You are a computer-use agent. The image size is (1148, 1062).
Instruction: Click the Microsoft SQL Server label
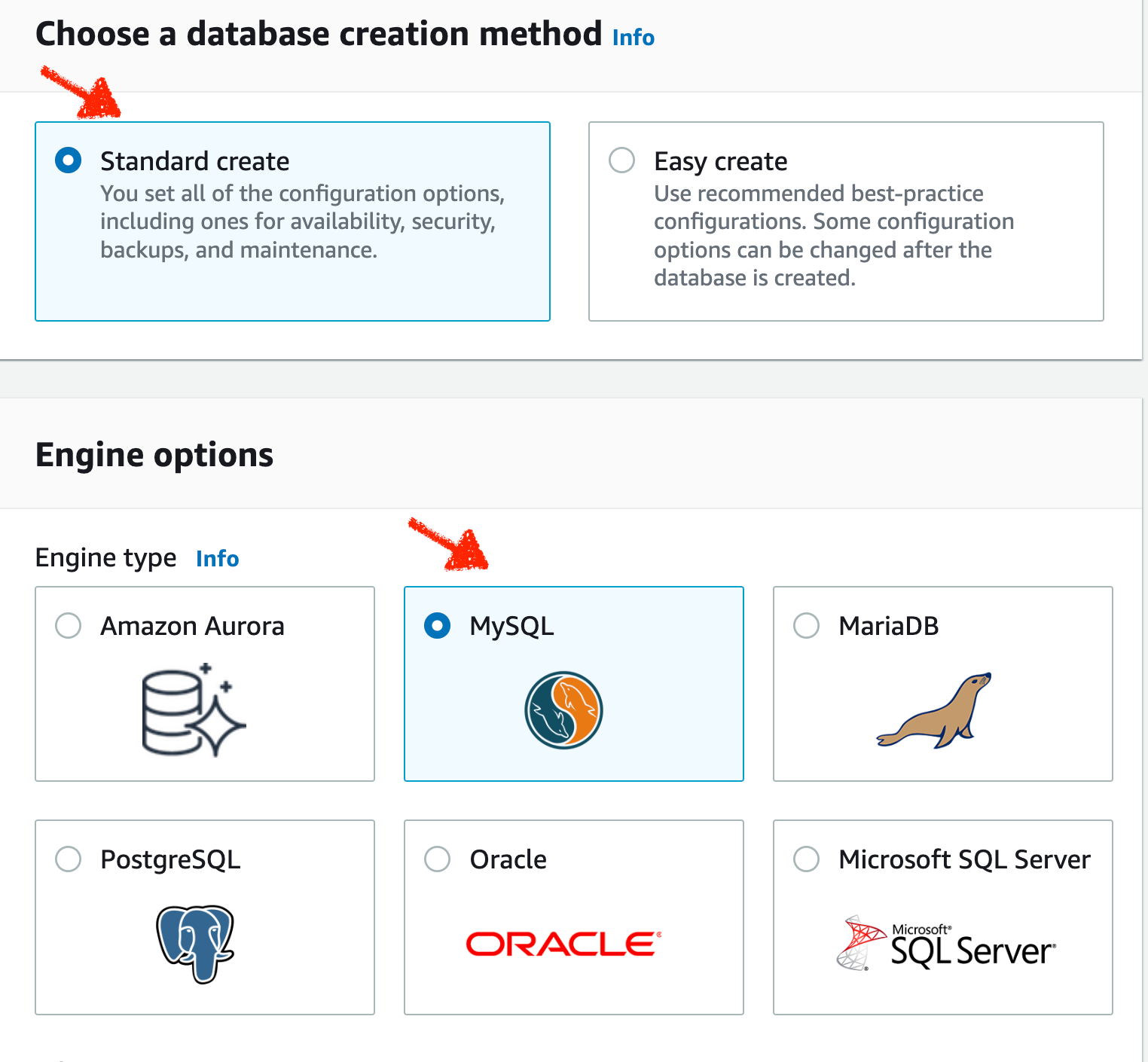964,859
